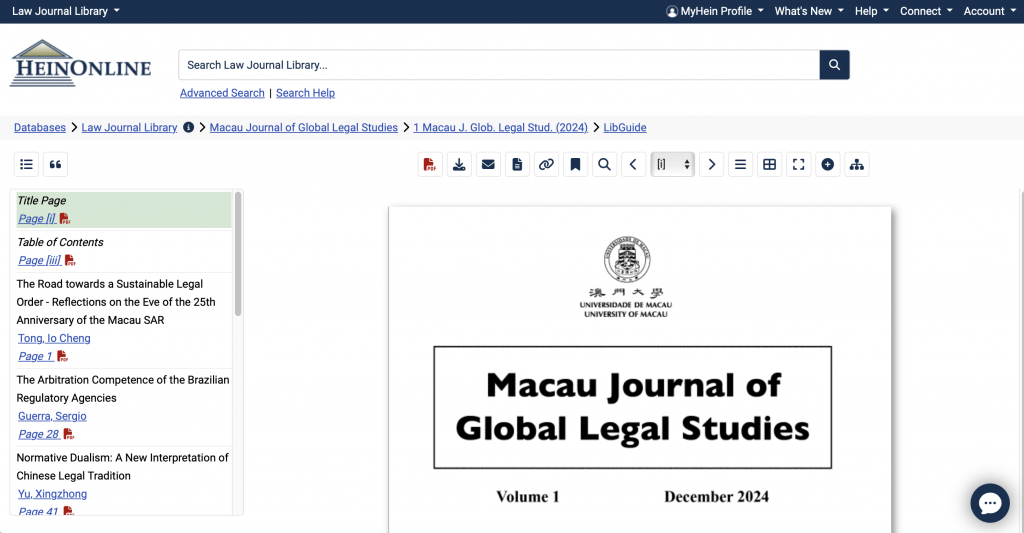Screen dimensions: 1024x533
Task: Expand the MyHein Profile dropdown
Action: (x=715, y=11)
